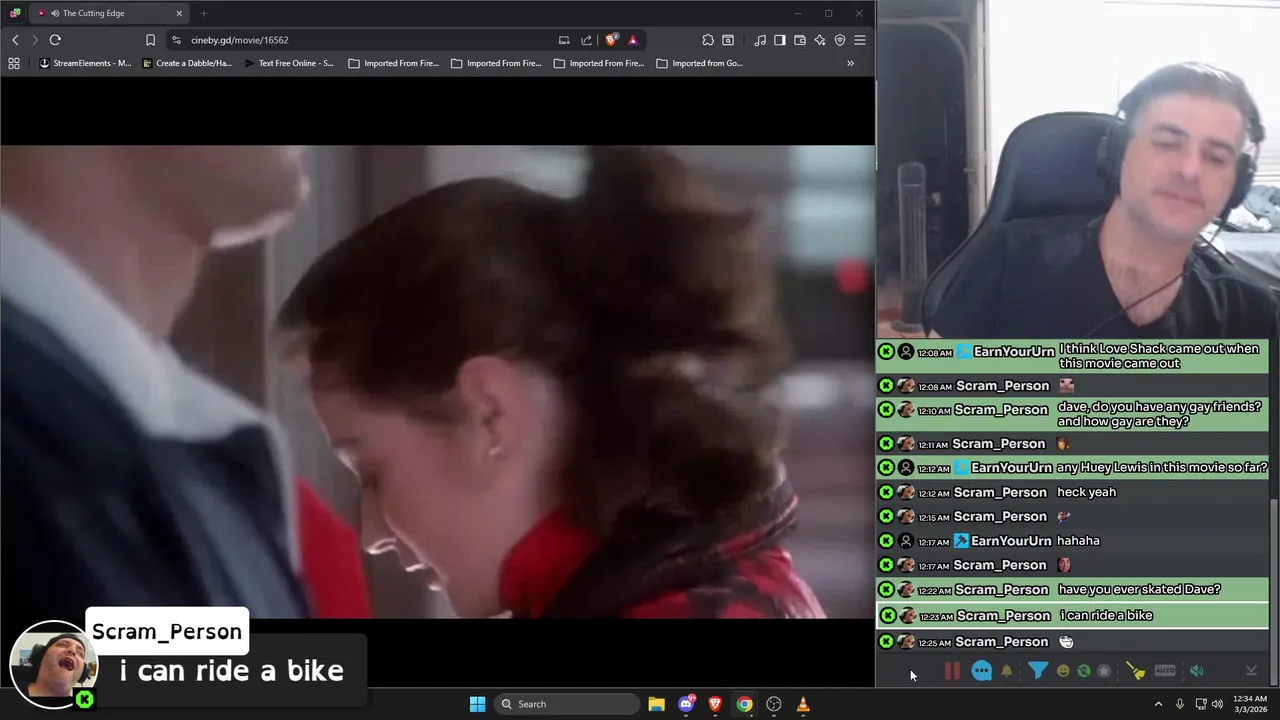This screenshot has width=1280, height=720.
Task: Show hidden bookmarks with double chevron
Action: (x=850, y=63)
